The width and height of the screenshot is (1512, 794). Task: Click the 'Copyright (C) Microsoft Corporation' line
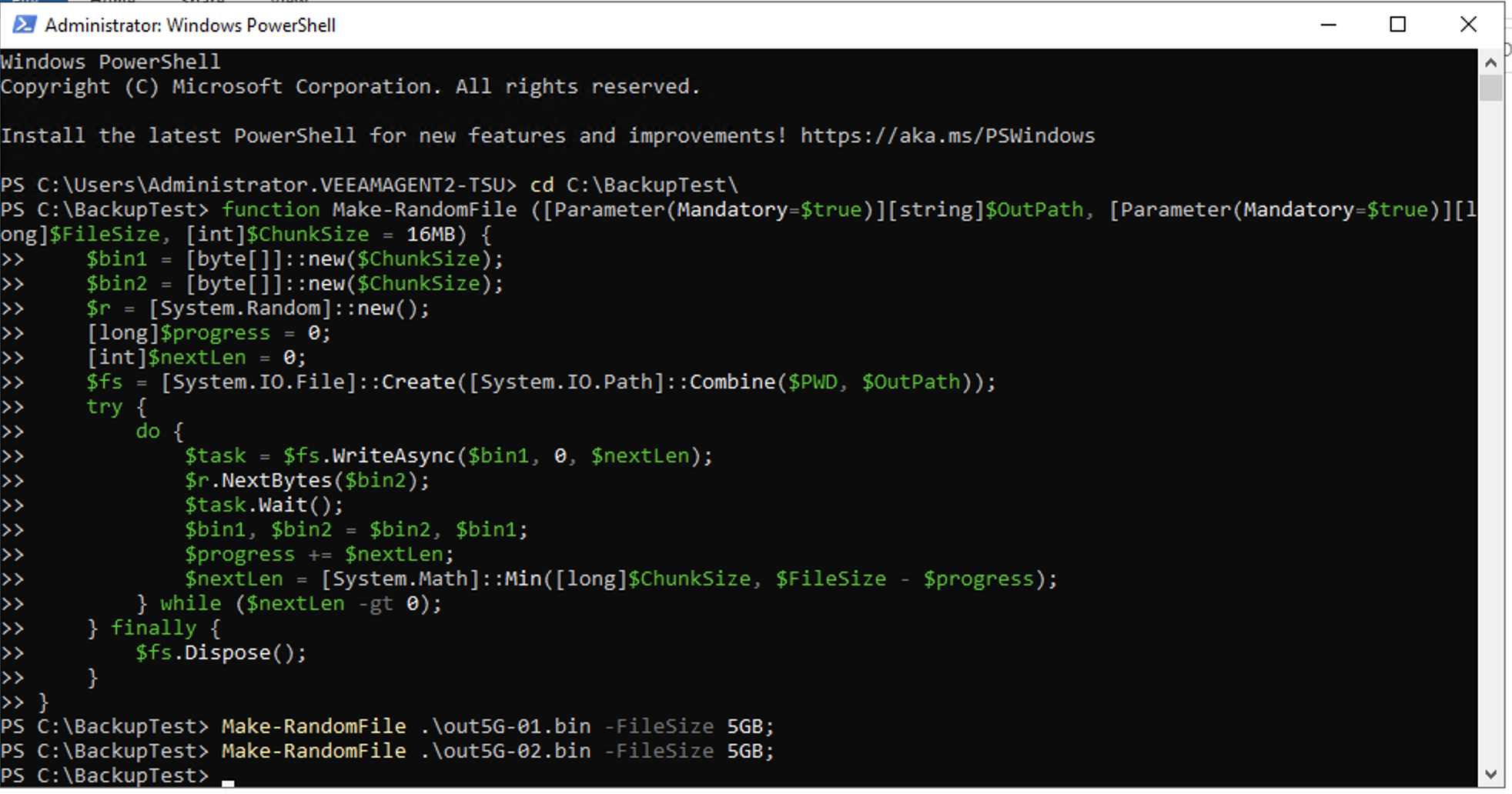(x=350, y=86)
